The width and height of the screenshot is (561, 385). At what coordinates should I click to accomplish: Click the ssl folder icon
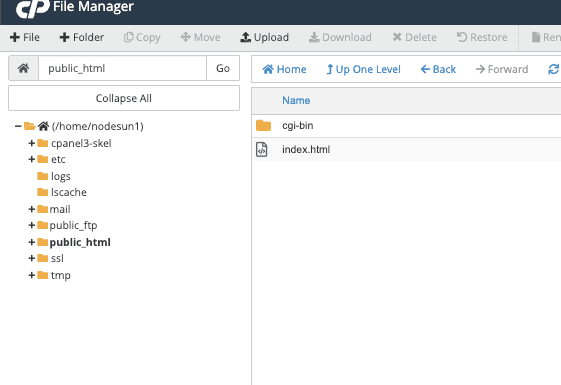[43, 258]
